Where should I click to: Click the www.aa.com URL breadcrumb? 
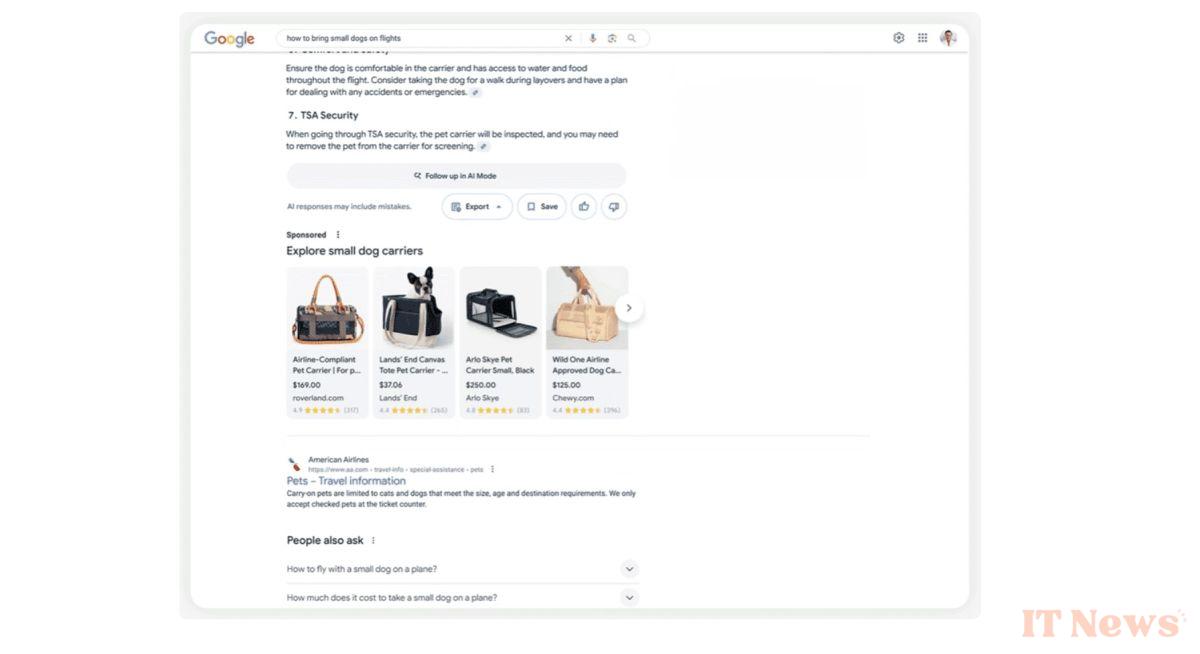point(395,469)
